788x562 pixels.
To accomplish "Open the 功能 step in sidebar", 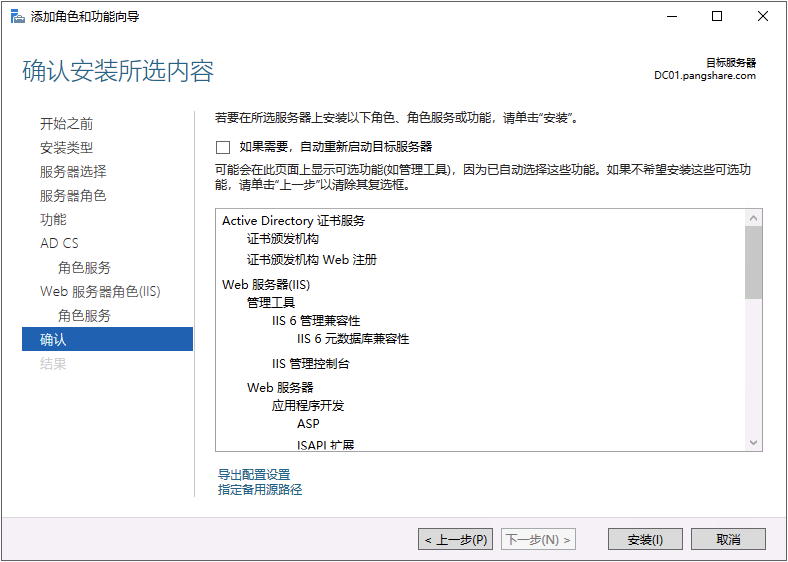I will coord(53,220).
